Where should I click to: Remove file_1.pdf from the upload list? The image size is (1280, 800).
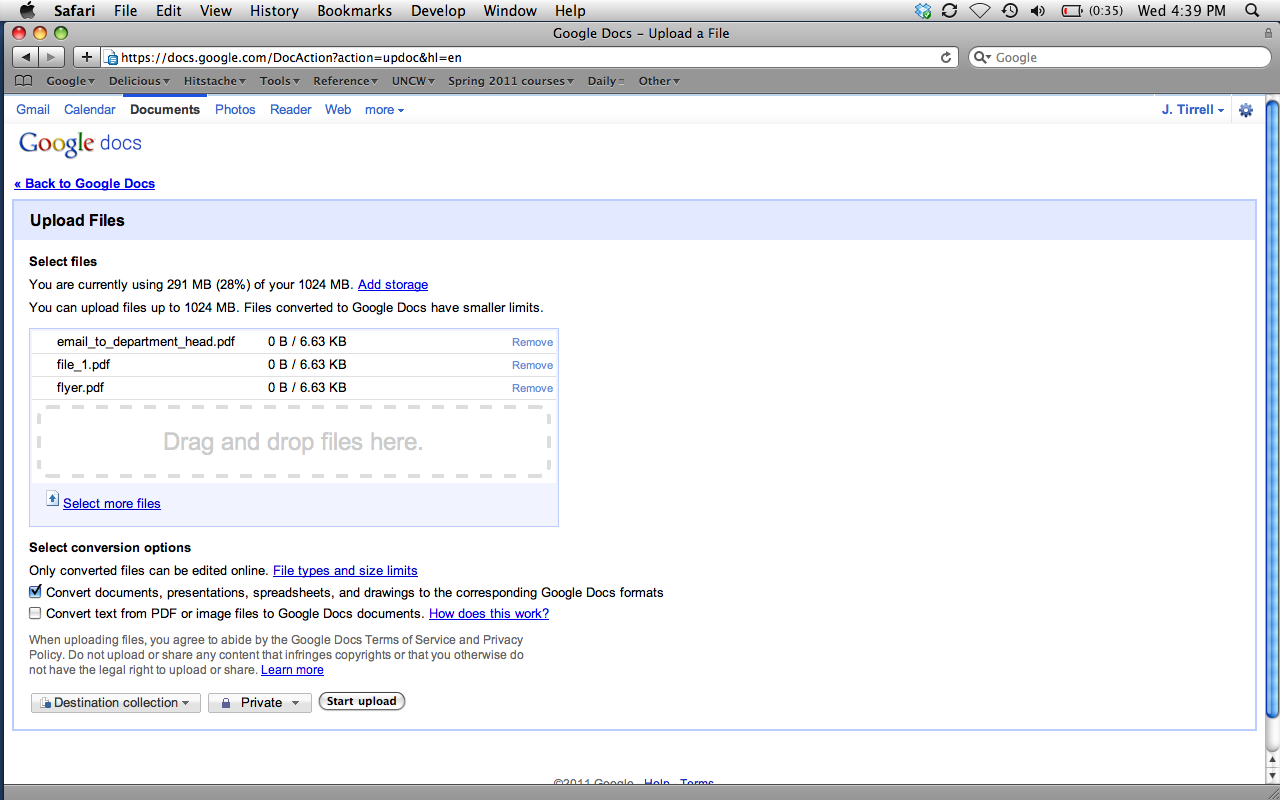[532, 365]
